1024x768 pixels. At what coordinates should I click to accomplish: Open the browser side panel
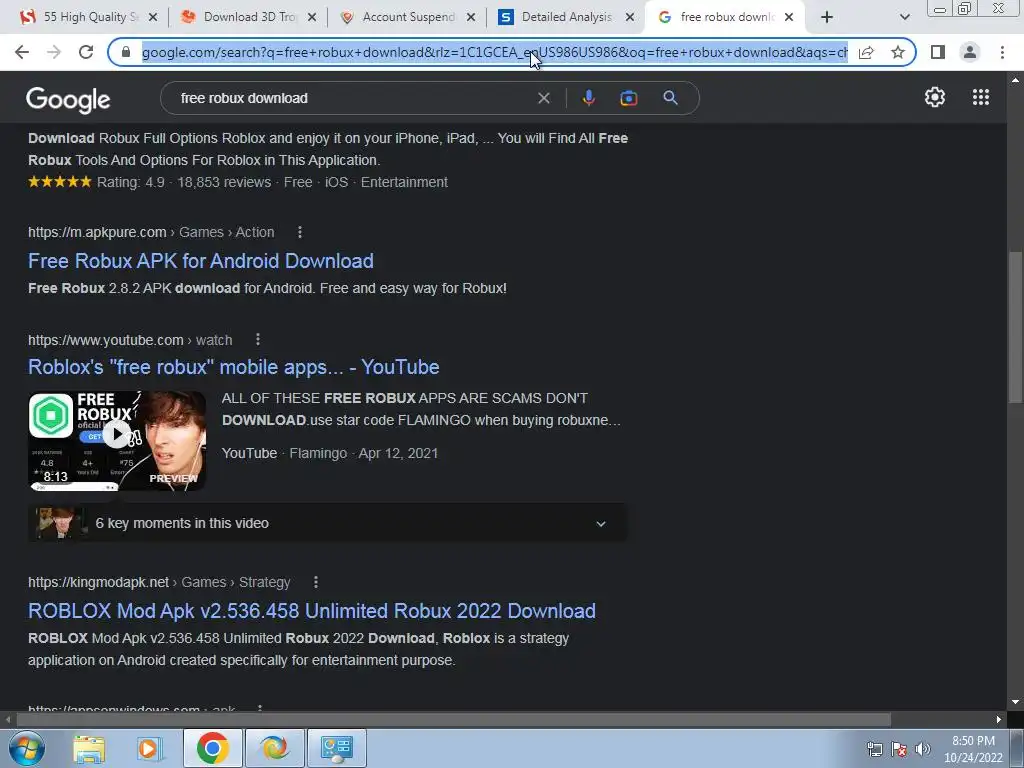click(x=938, y=52)
